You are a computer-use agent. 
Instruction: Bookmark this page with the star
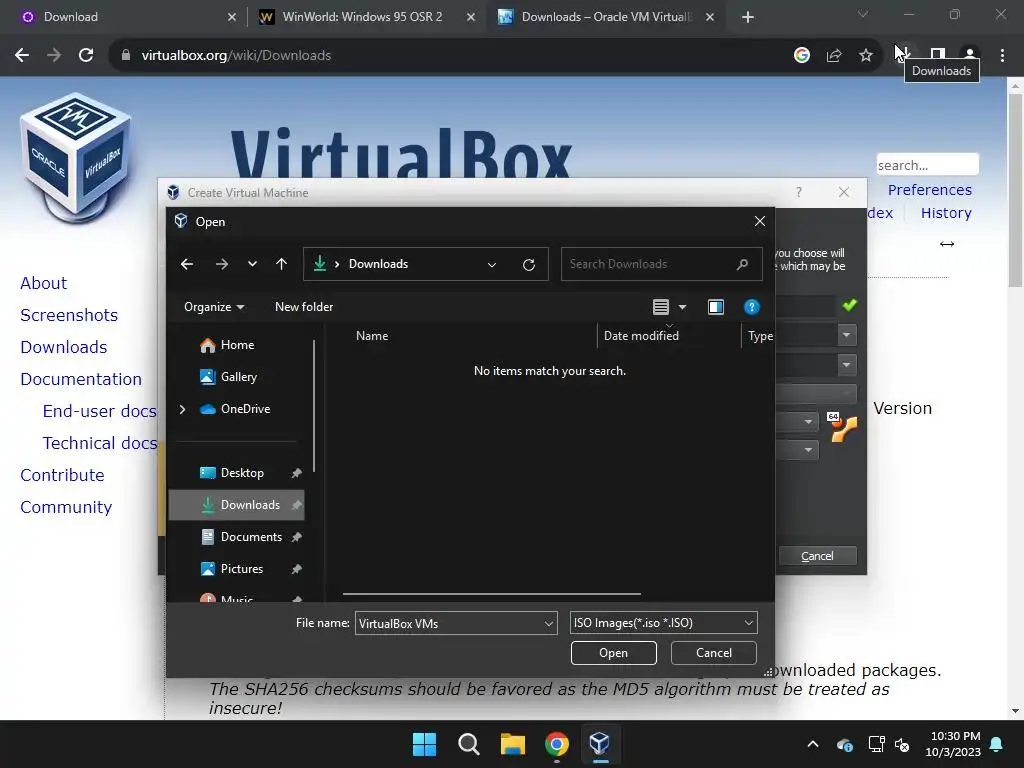(866, 56)
